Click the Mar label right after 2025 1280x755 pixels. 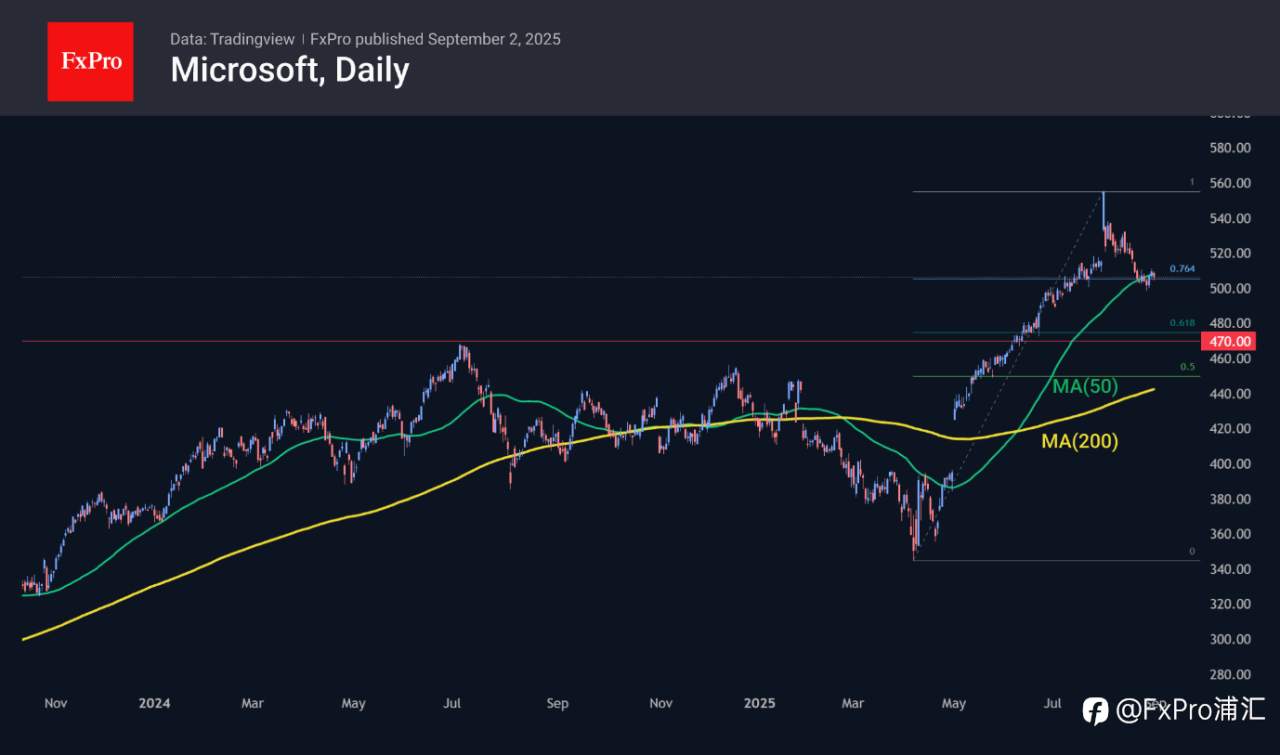pos(852,703)
